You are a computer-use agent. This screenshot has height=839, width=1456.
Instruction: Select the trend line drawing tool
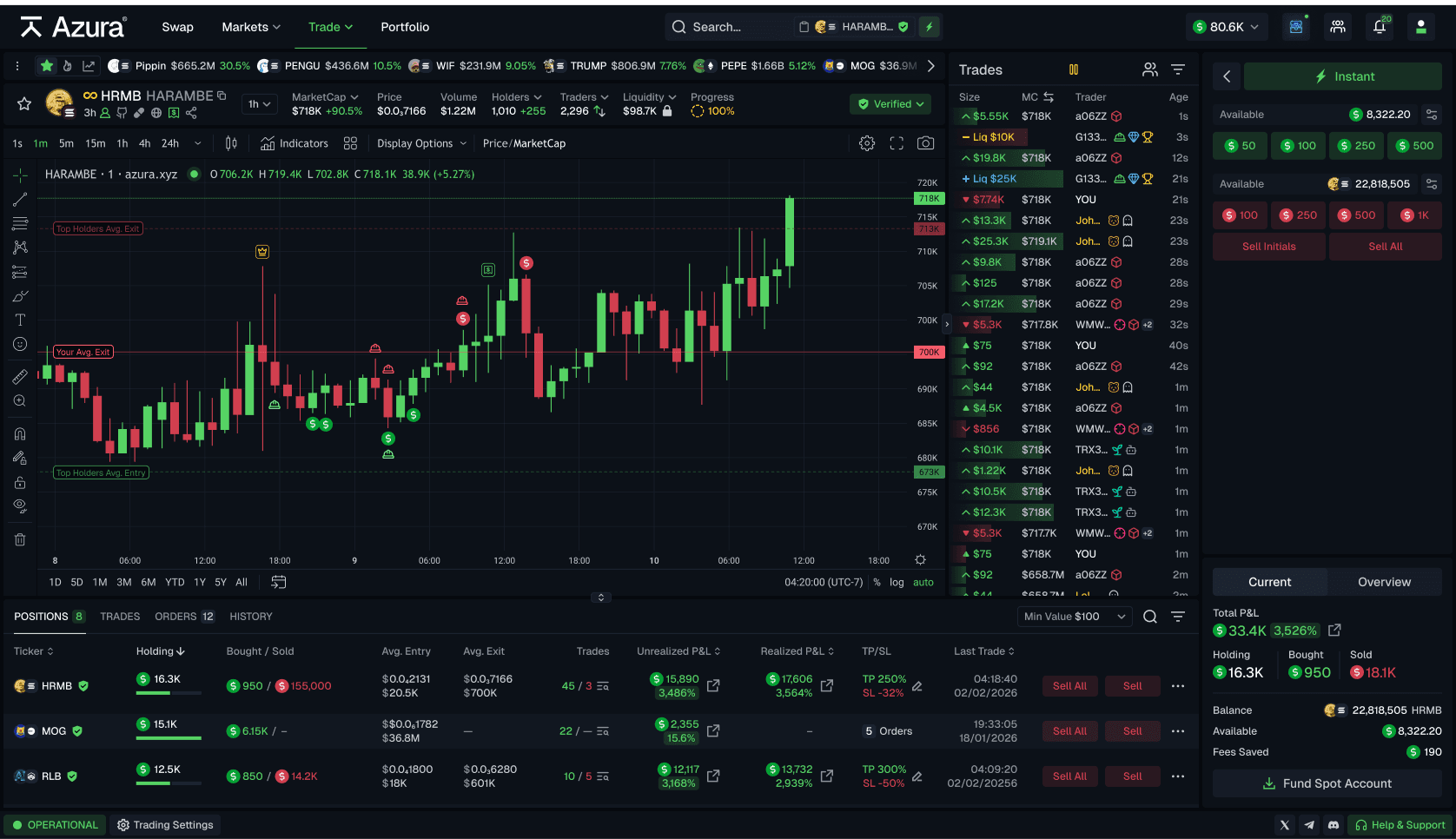[20, 200]
